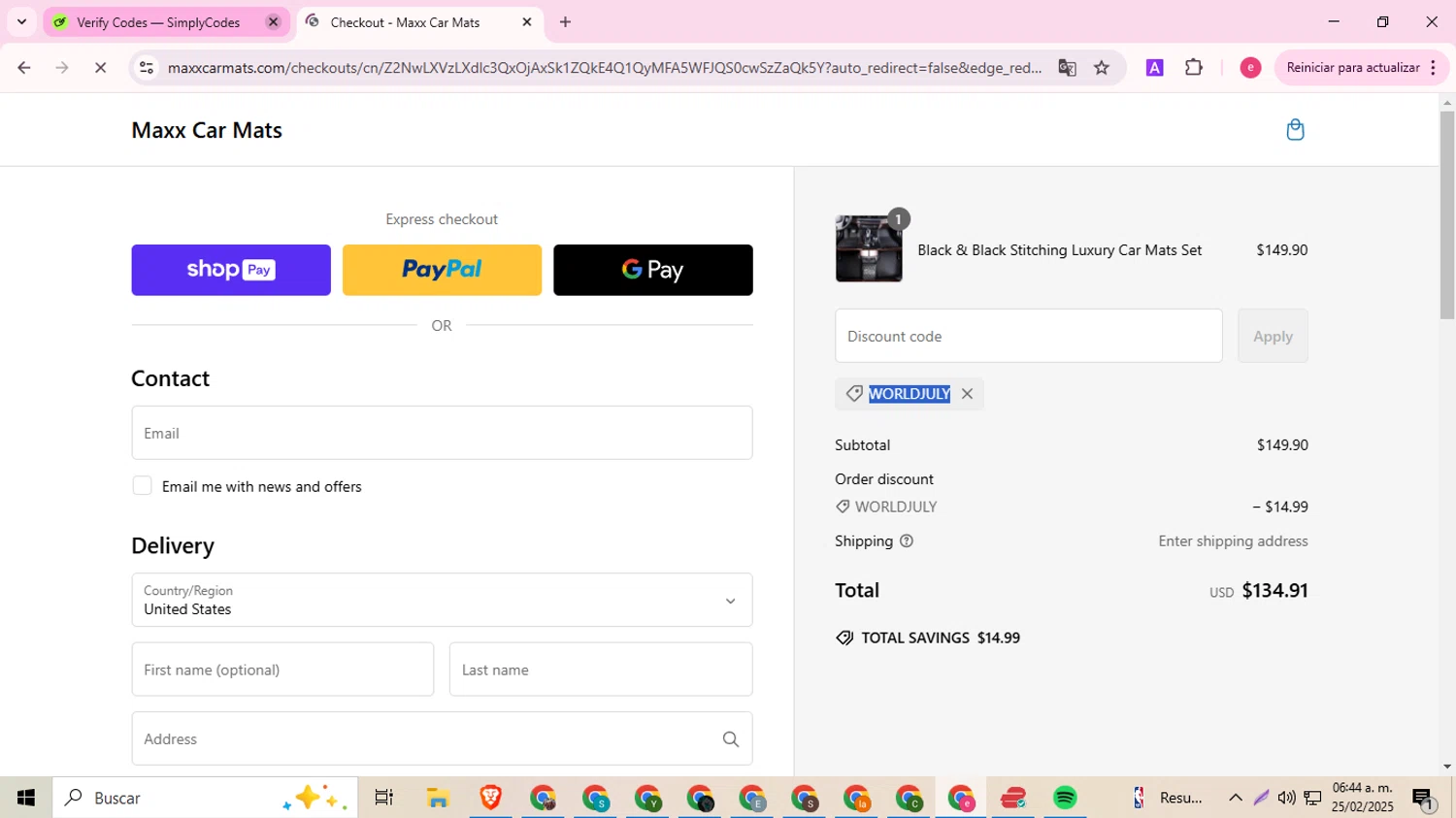Open the network tray icon
The width and height of the screenshot is (1456, 818).
(1312, 798)
